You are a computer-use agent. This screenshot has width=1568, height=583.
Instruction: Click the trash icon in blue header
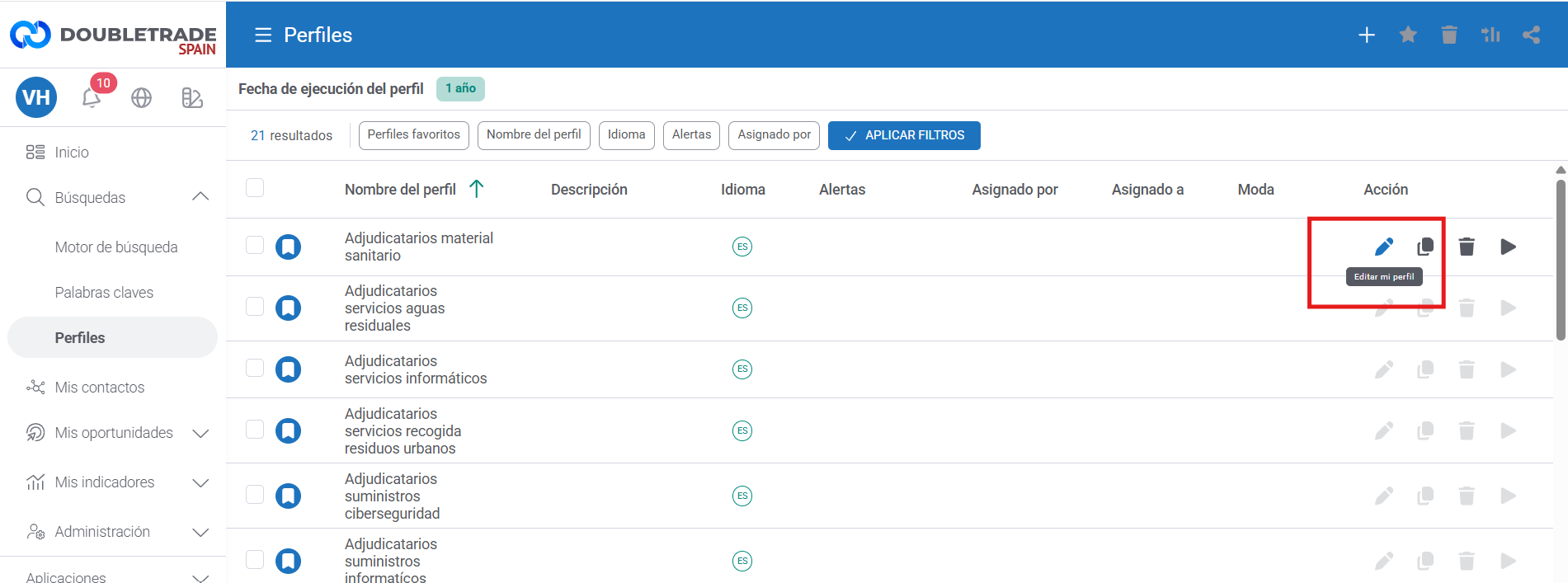(1449, 35)
